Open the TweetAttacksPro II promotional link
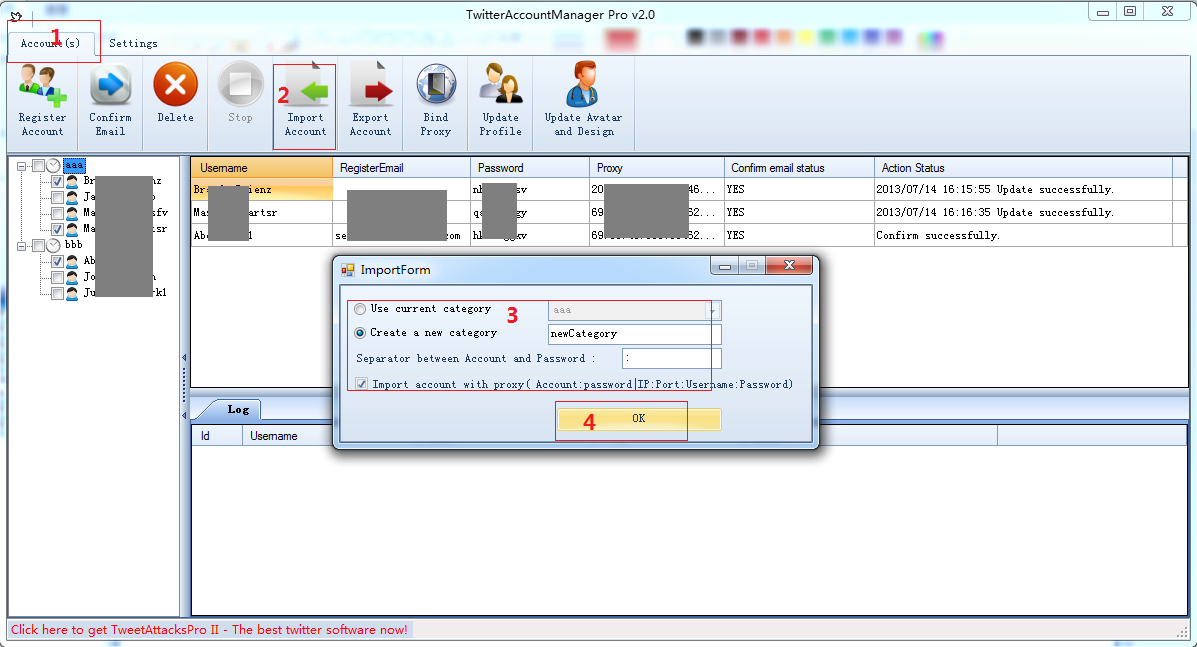Screen dimensions: 1197x647 click(209, 630)
